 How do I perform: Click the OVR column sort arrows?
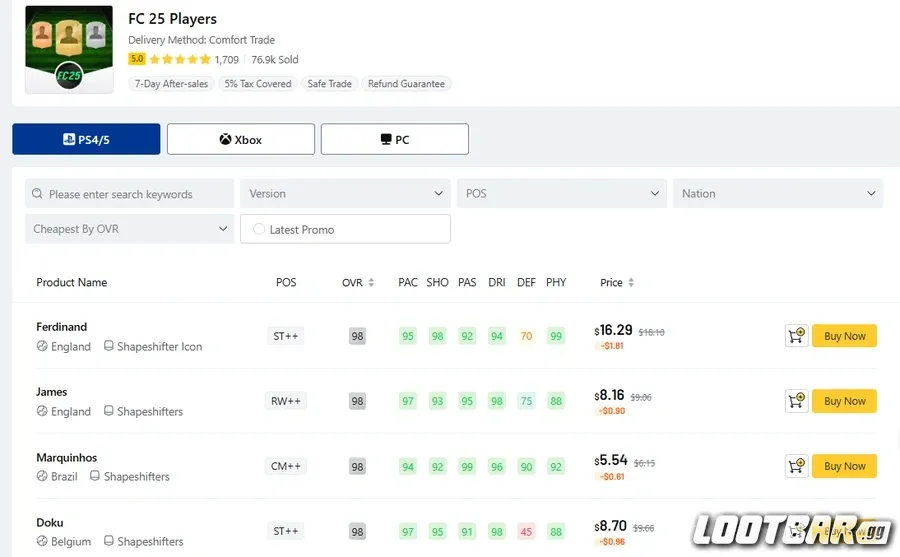tap(371, 283)
